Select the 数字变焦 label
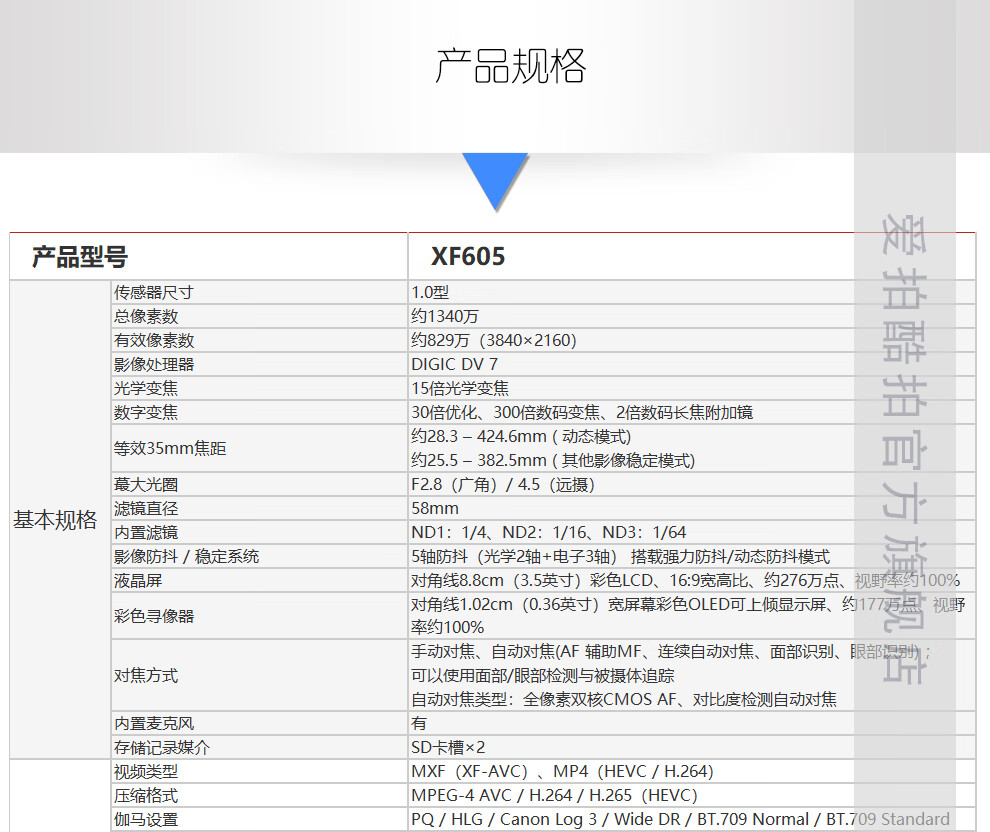This screenshot has height=832, width=990. (x=146, y=412)
